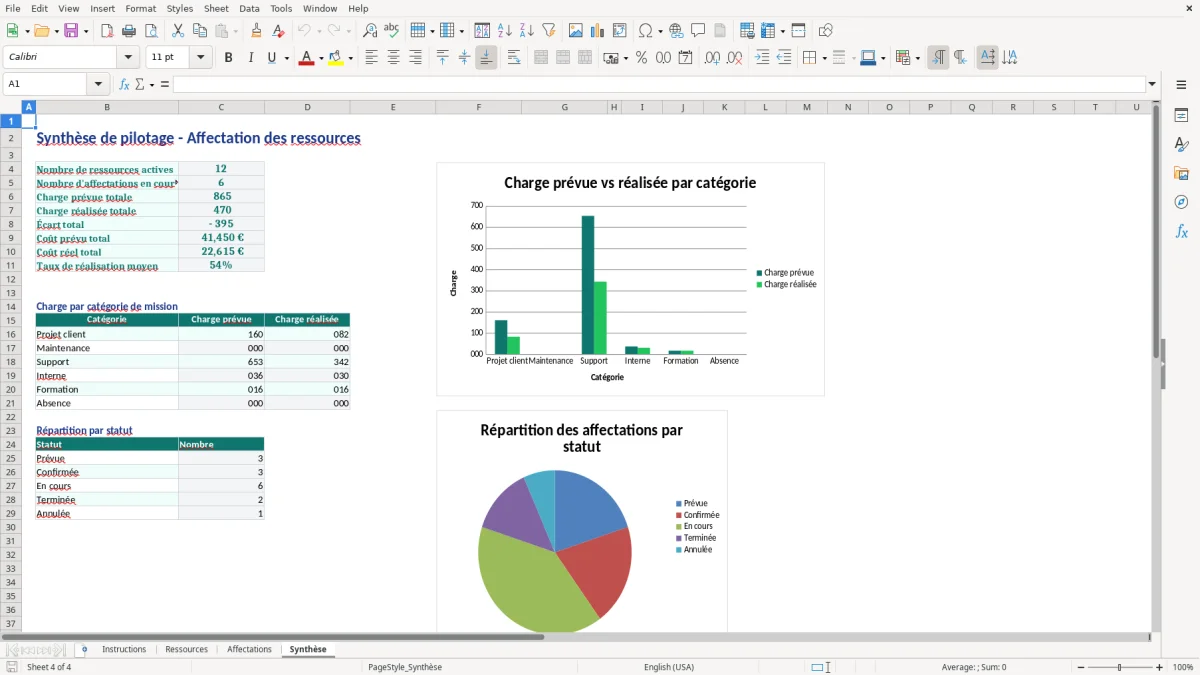Set left-to-right text direction
The height and width of the screenshot is (675, 1200).
[938, 58]
